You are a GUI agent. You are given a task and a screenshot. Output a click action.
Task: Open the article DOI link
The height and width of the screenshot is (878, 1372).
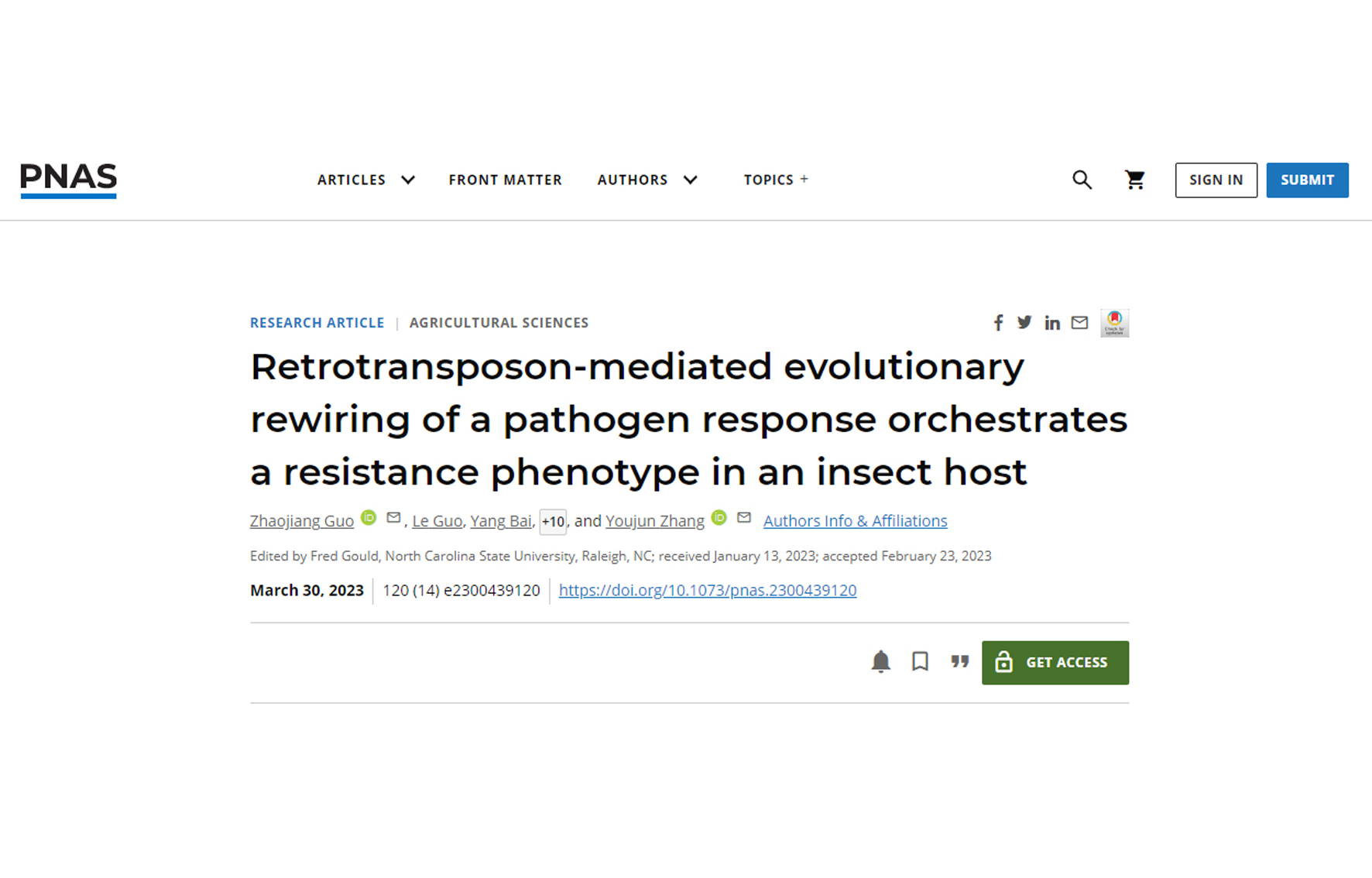707,591
